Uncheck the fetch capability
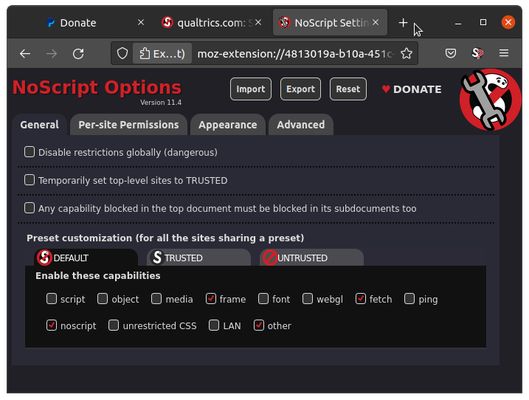Screen dimensions: 529x400 (x=360, y=298)
